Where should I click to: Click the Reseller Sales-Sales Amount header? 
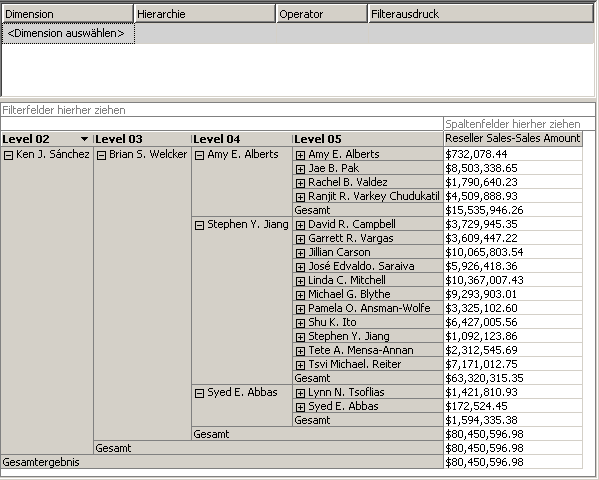tap(513, 138)
